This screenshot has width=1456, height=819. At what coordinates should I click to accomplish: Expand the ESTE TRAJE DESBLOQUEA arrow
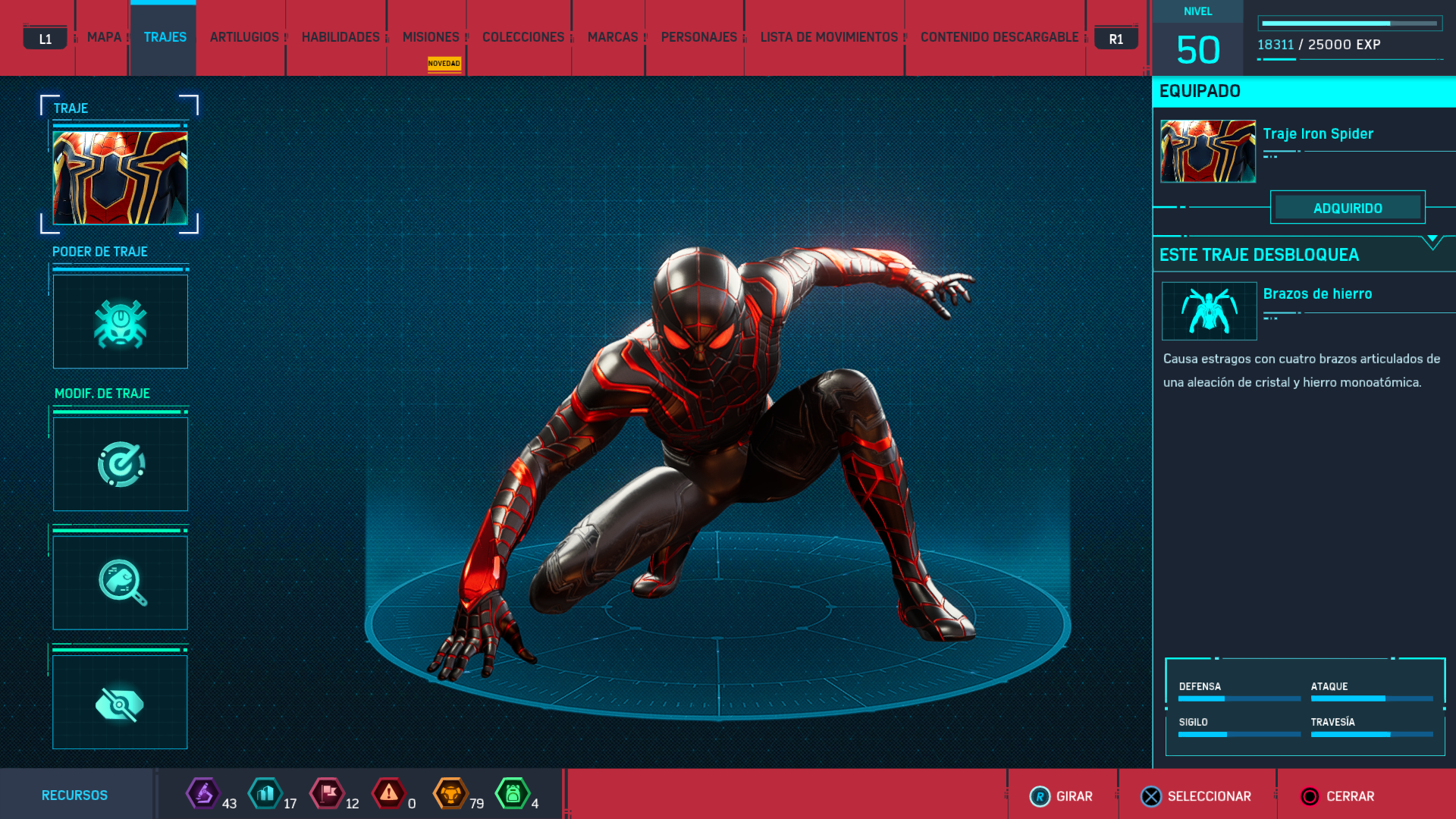click(x=1432, y=242)
